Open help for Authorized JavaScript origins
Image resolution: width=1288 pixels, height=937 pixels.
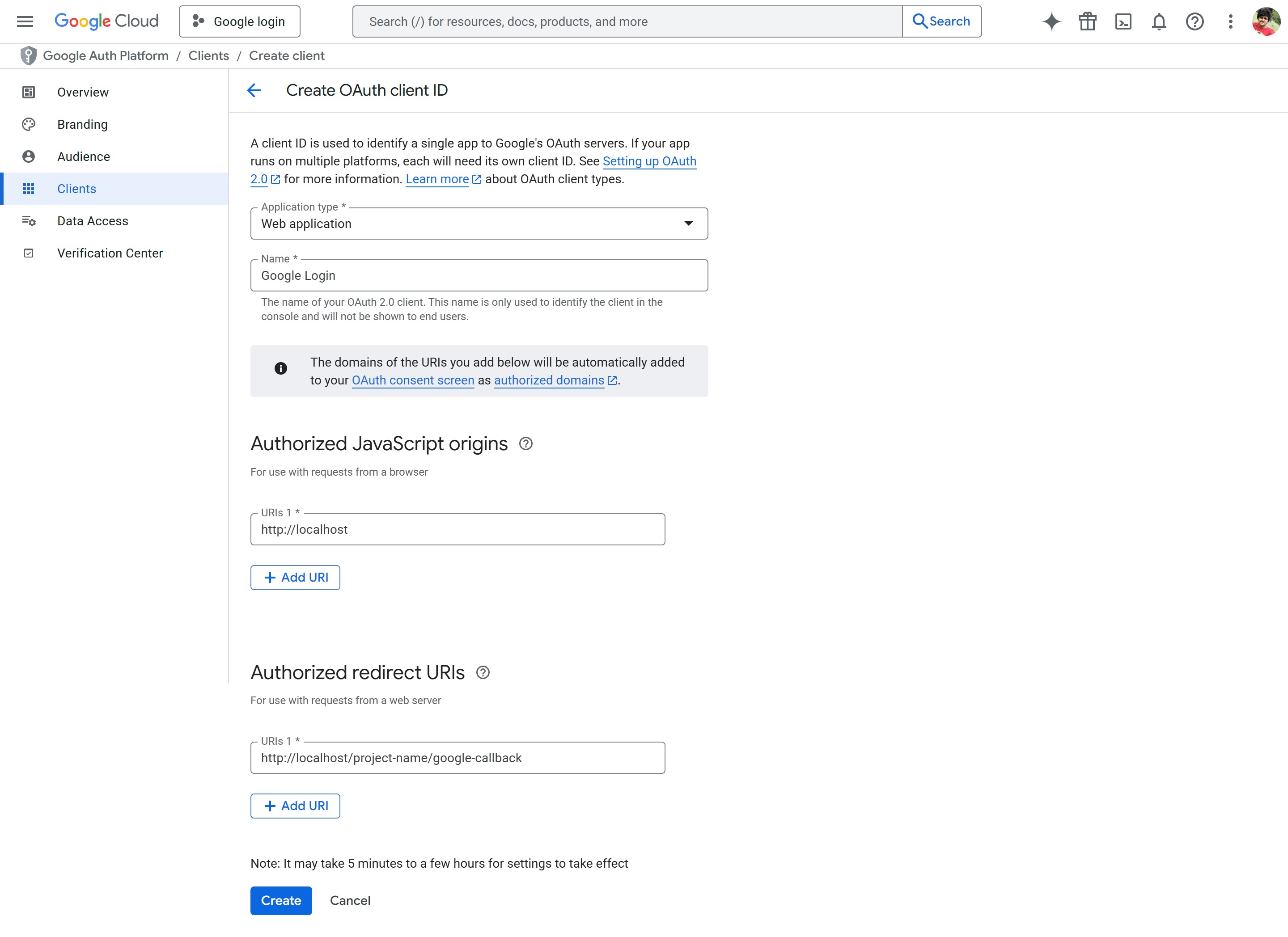(x=525, y=444)
